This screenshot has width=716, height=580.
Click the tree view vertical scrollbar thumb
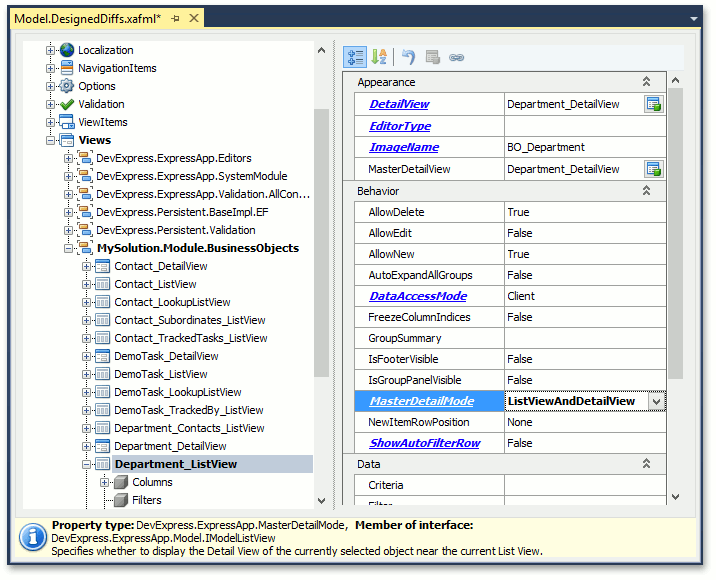pyautogui.click(x=321, y=243)
